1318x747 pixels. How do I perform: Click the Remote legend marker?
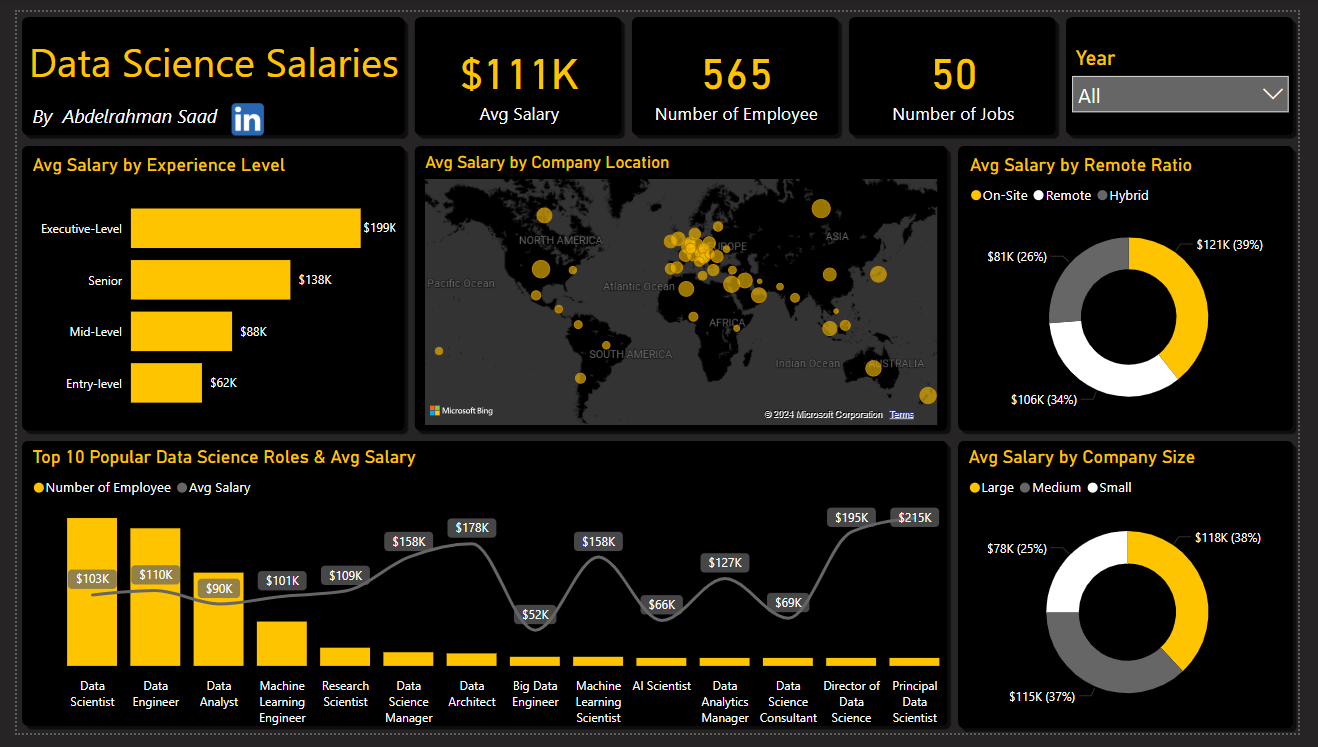[1039, 196]
